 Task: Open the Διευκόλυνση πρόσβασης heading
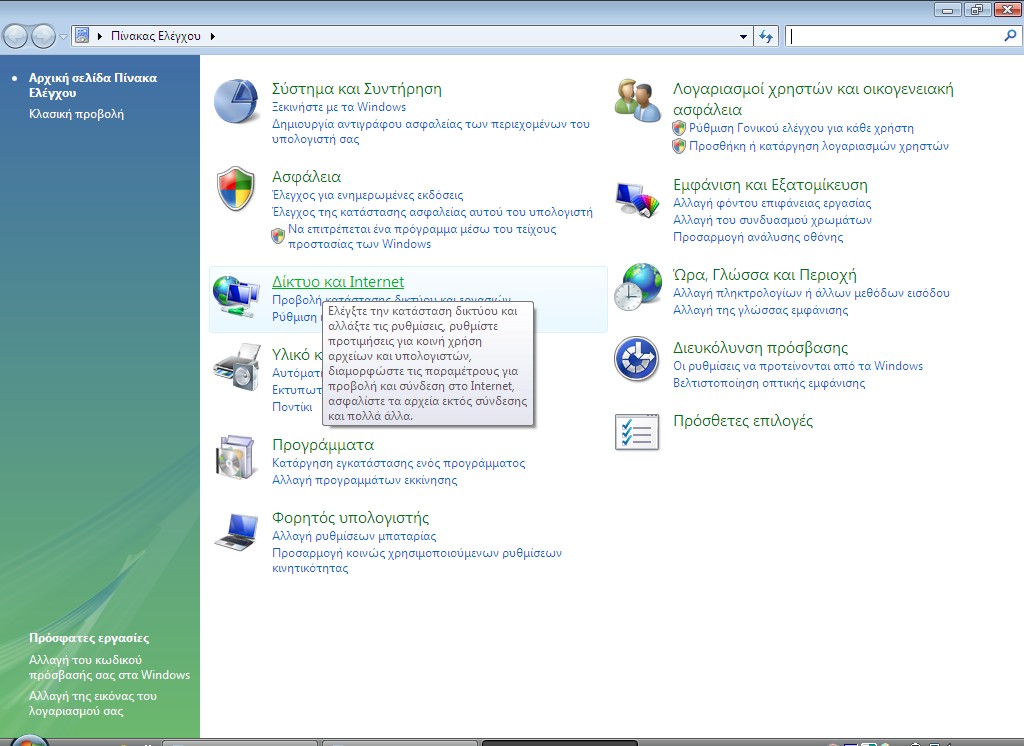pyautogui.click(x=761, y=348)
